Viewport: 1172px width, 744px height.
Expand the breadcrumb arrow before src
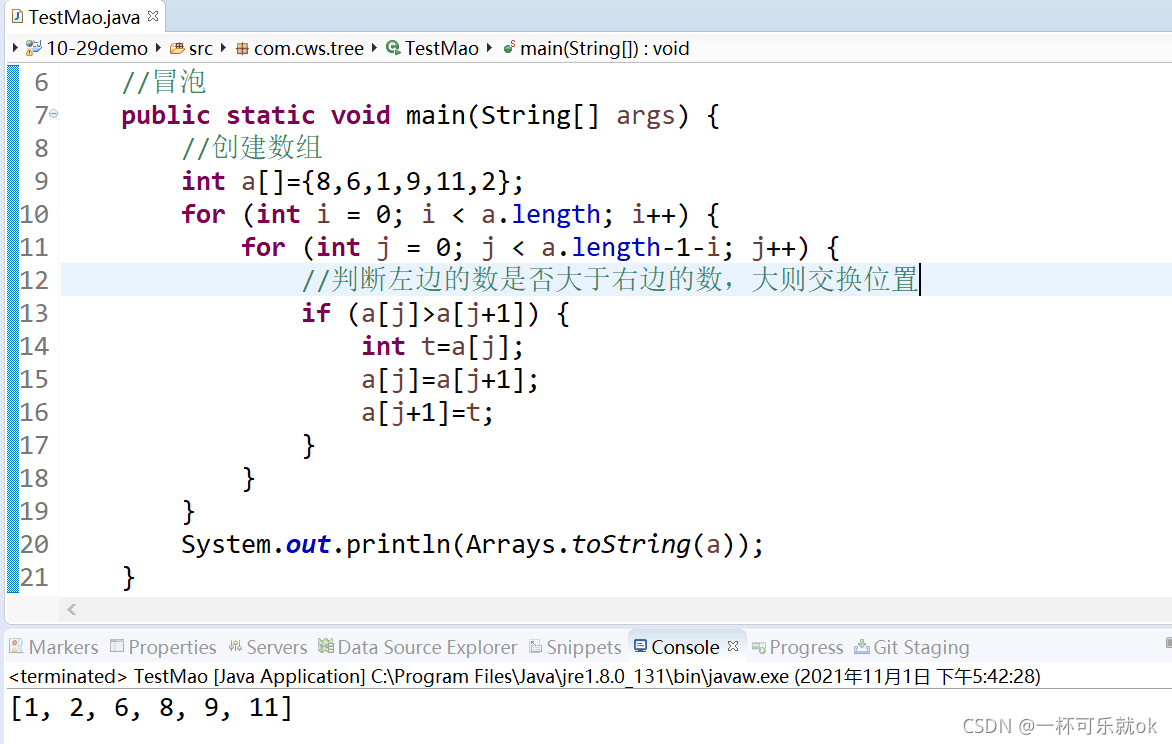(158, 48)
